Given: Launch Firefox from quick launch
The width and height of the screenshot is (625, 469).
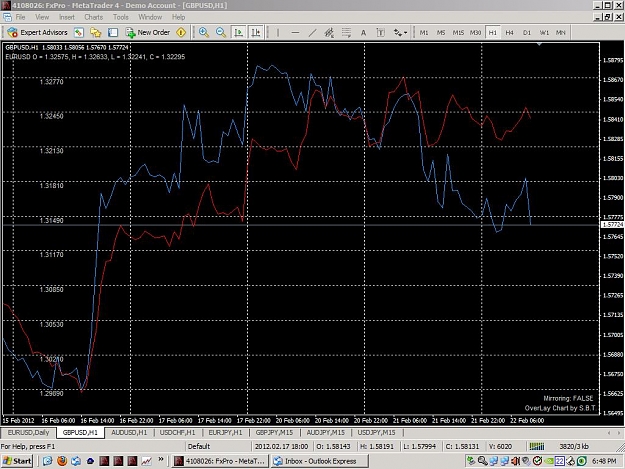Looking at the screenshot, I should pyautogui.click(x=62, y=461).
